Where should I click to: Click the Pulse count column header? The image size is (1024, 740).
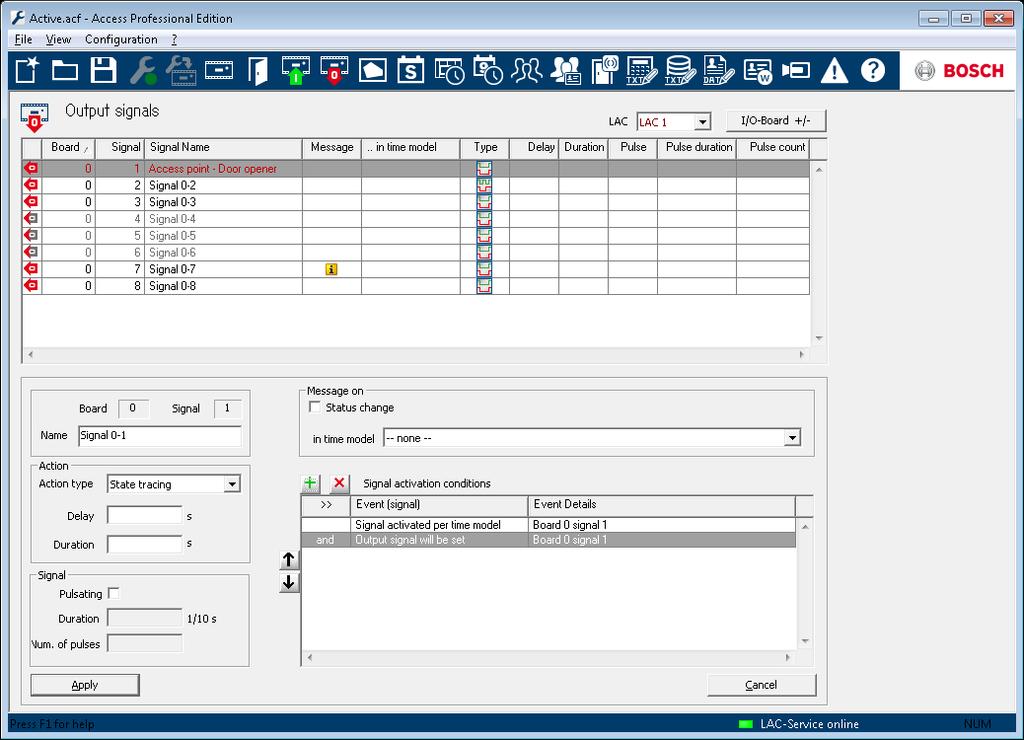pos(773,148)
